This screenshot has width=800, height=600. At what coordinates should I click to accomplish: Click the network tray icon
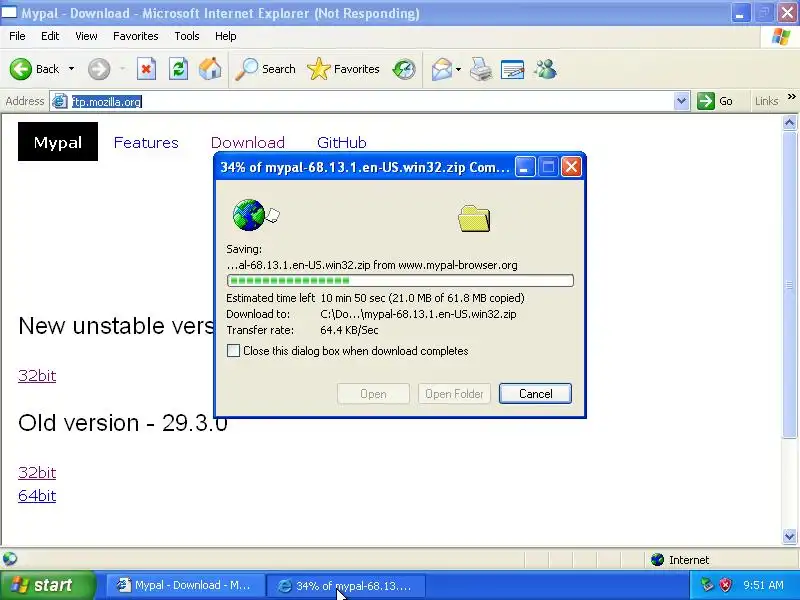click(707, 585)
